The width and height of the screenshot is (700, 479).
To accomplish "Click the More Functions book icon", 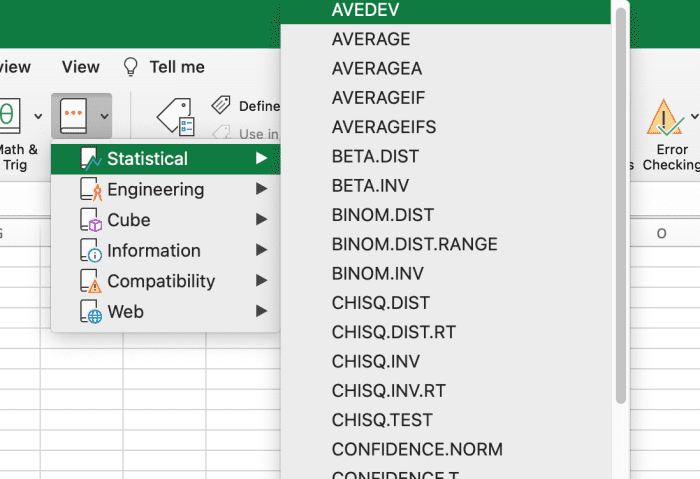I will click(74, 116).
